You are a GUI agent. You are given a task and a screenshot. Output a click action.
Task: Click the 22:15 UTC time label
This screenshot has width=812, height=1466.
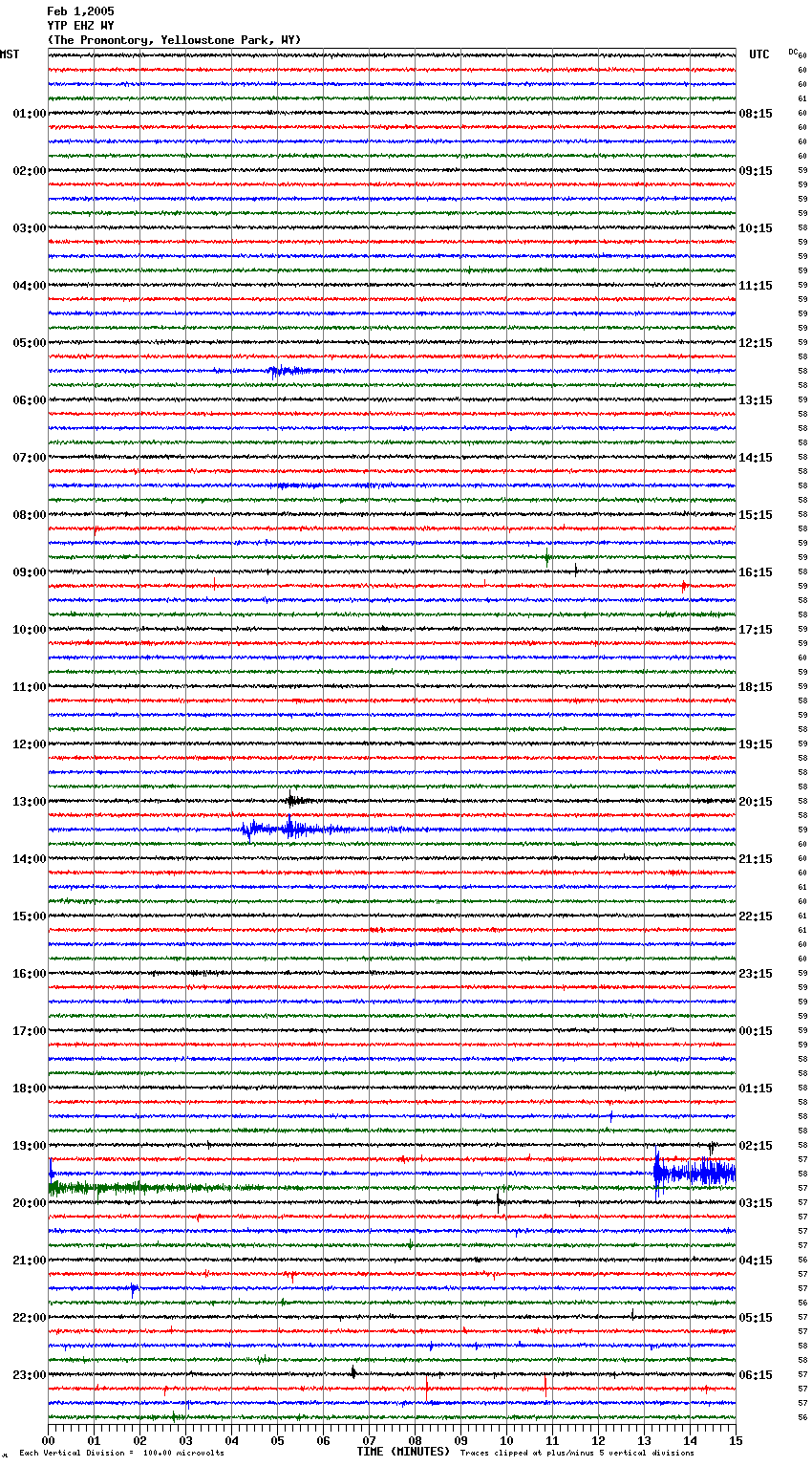point(756,916)
